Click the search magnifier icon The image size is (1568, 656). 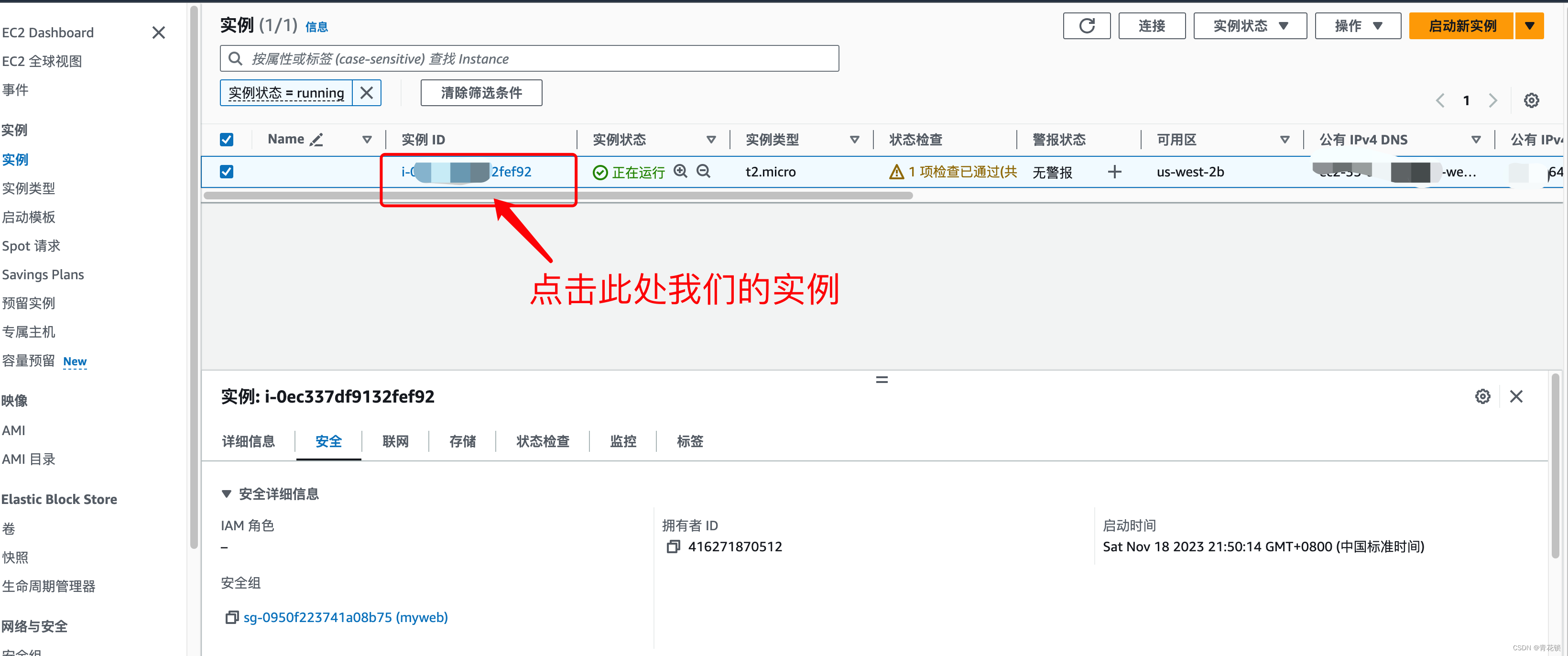coord(235,58)
